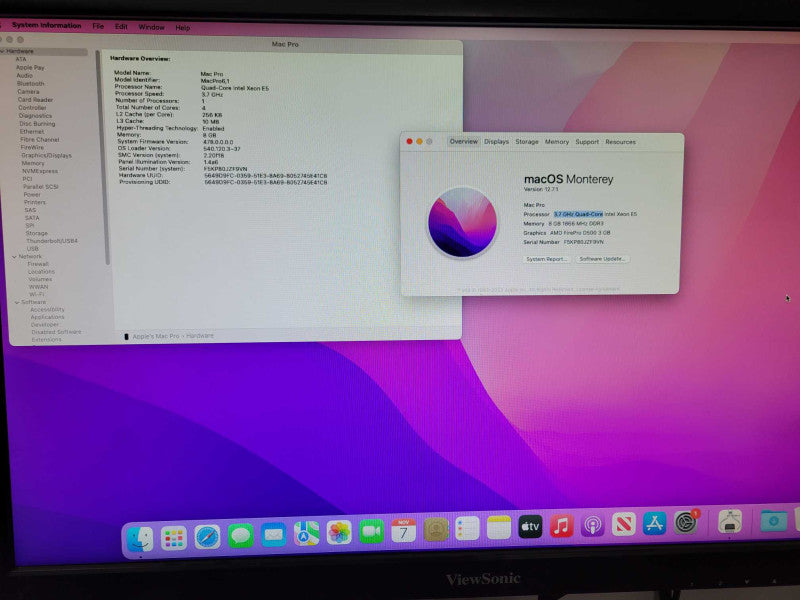Open Downloads folder in the Dock
This screenshot has height=600, width=800.
[x=773, y=520]
